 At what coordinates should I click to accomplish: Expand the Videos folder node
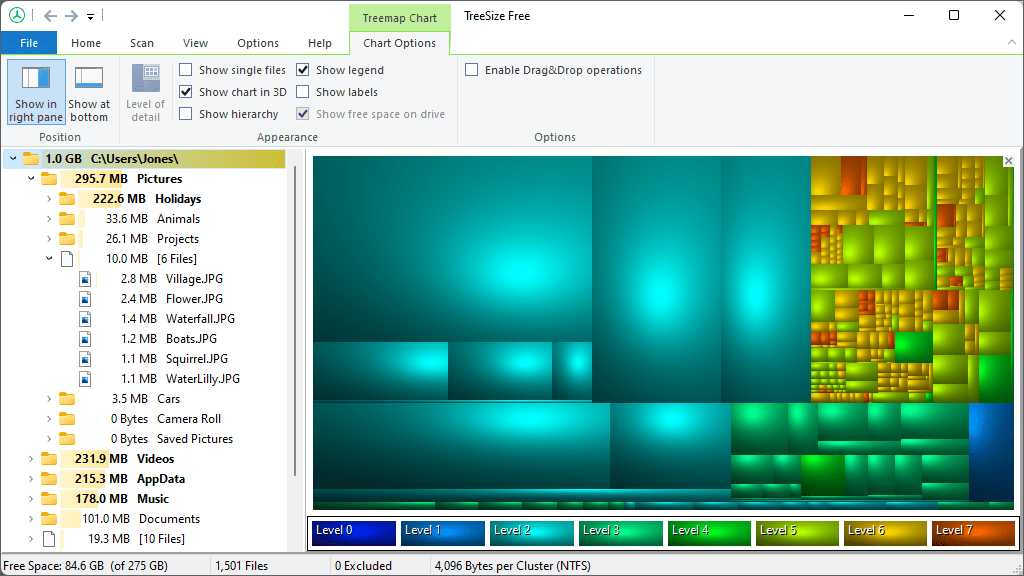coord(29,458)
